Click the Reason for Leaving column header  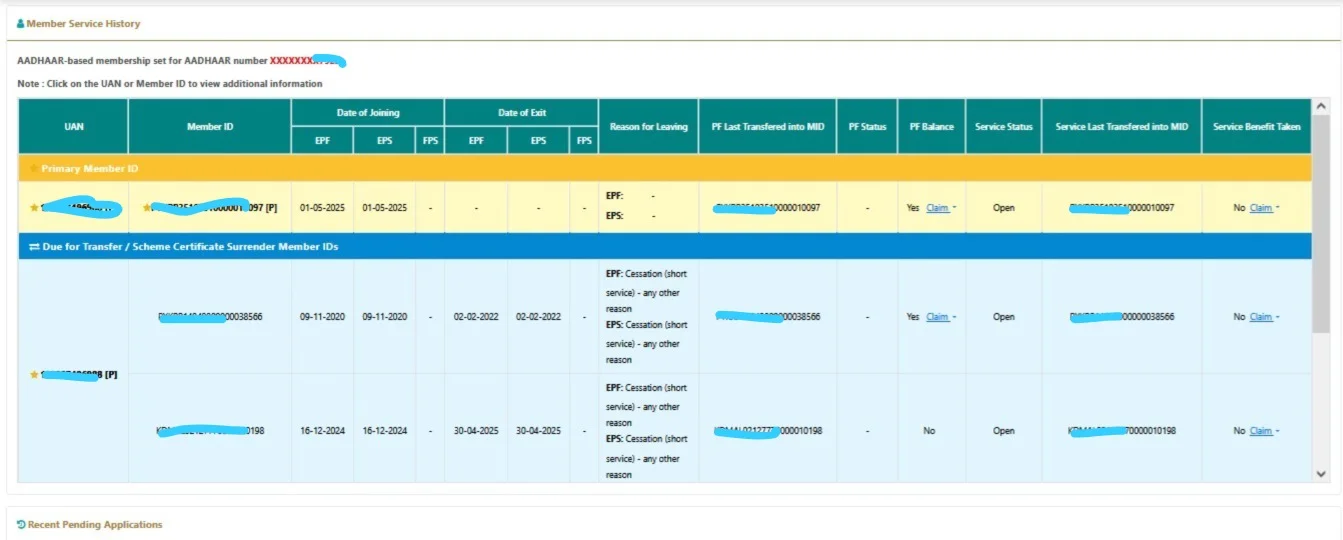click(x=649, y=127)
